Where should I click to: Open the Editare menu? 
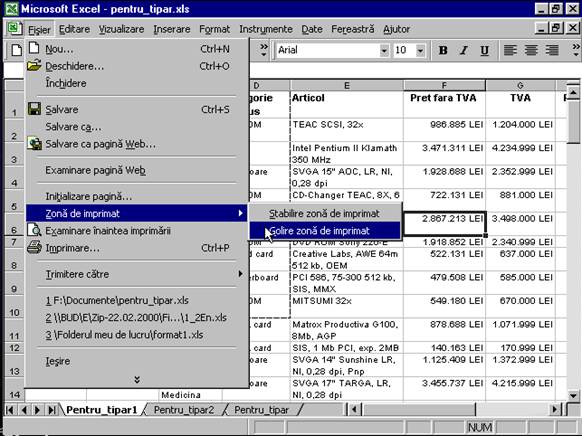(x=74, y=29)
